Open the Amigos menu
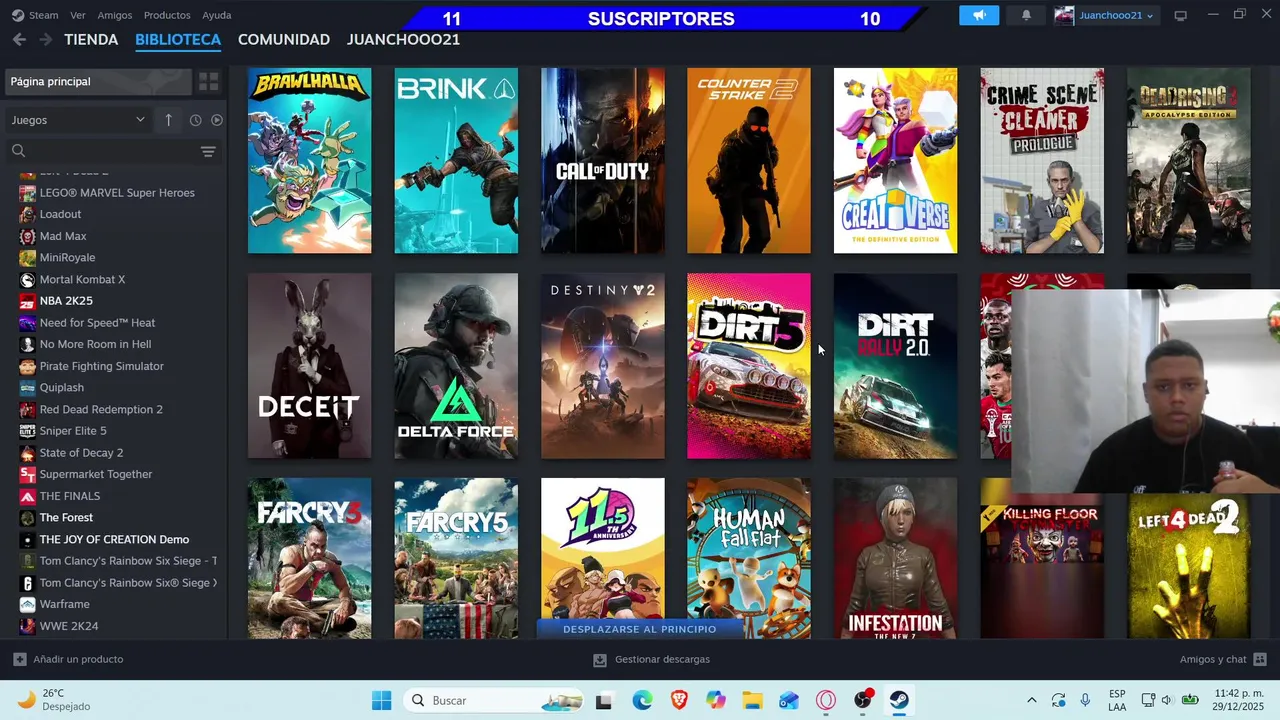This screenshot has width=1280, height=720. coord(115,15)
